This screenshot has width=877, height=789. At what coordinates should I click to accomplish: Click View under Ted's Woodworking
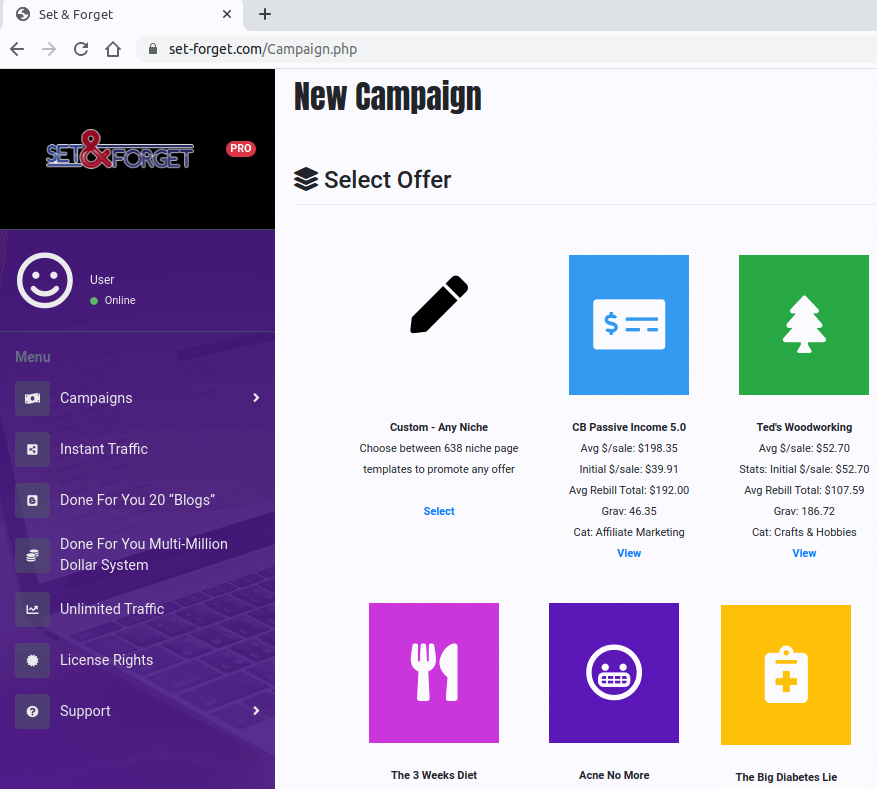coord(804,553)
